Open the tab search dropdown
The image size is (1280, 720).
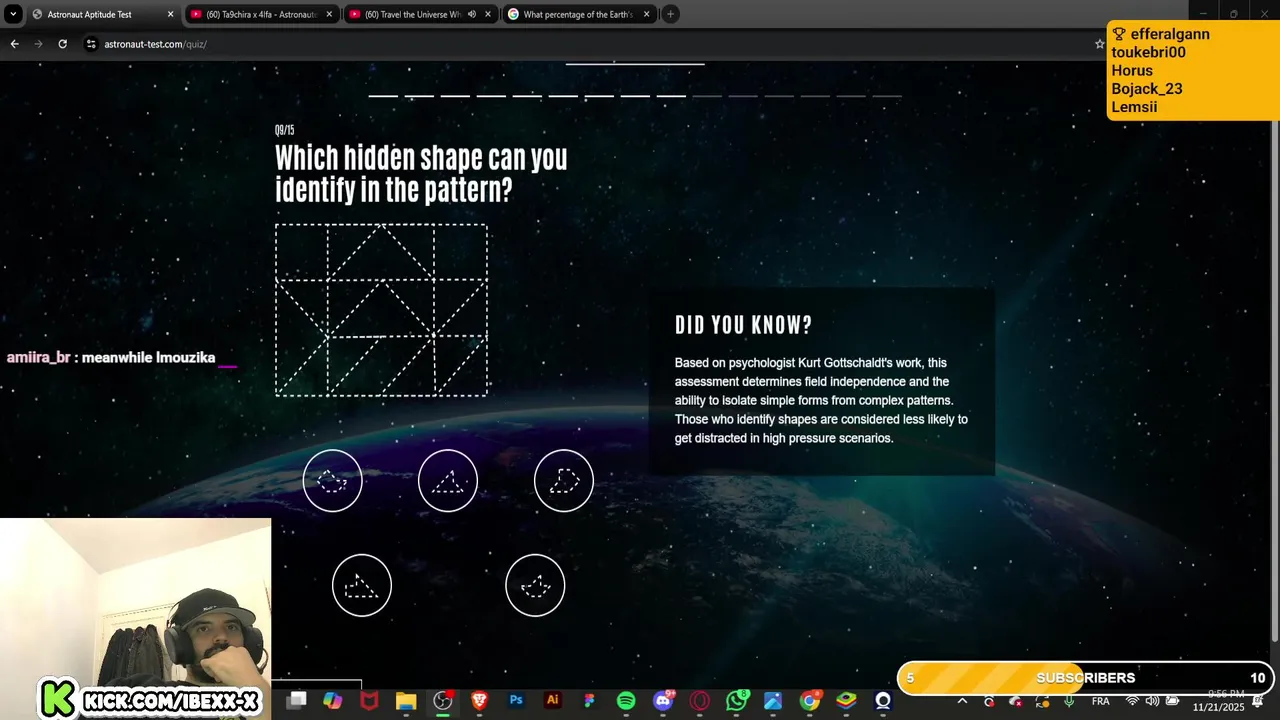click(13, 14)
